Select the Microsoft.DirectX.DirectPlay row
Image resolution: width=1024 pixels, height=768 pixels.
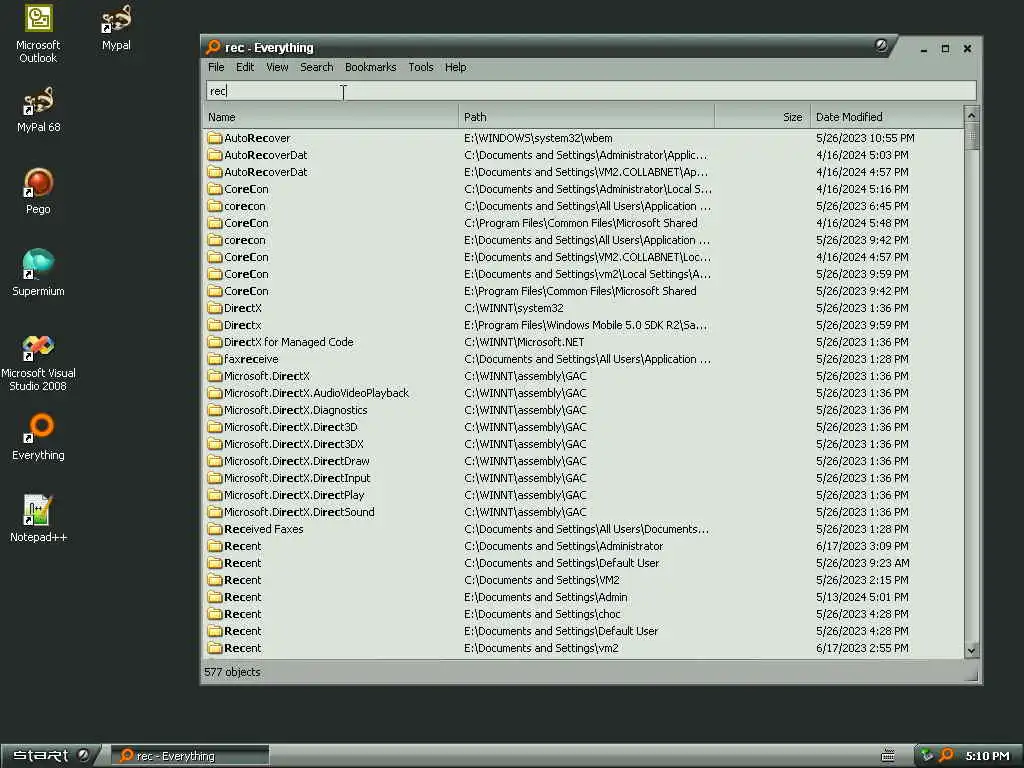tap(583, 495)
